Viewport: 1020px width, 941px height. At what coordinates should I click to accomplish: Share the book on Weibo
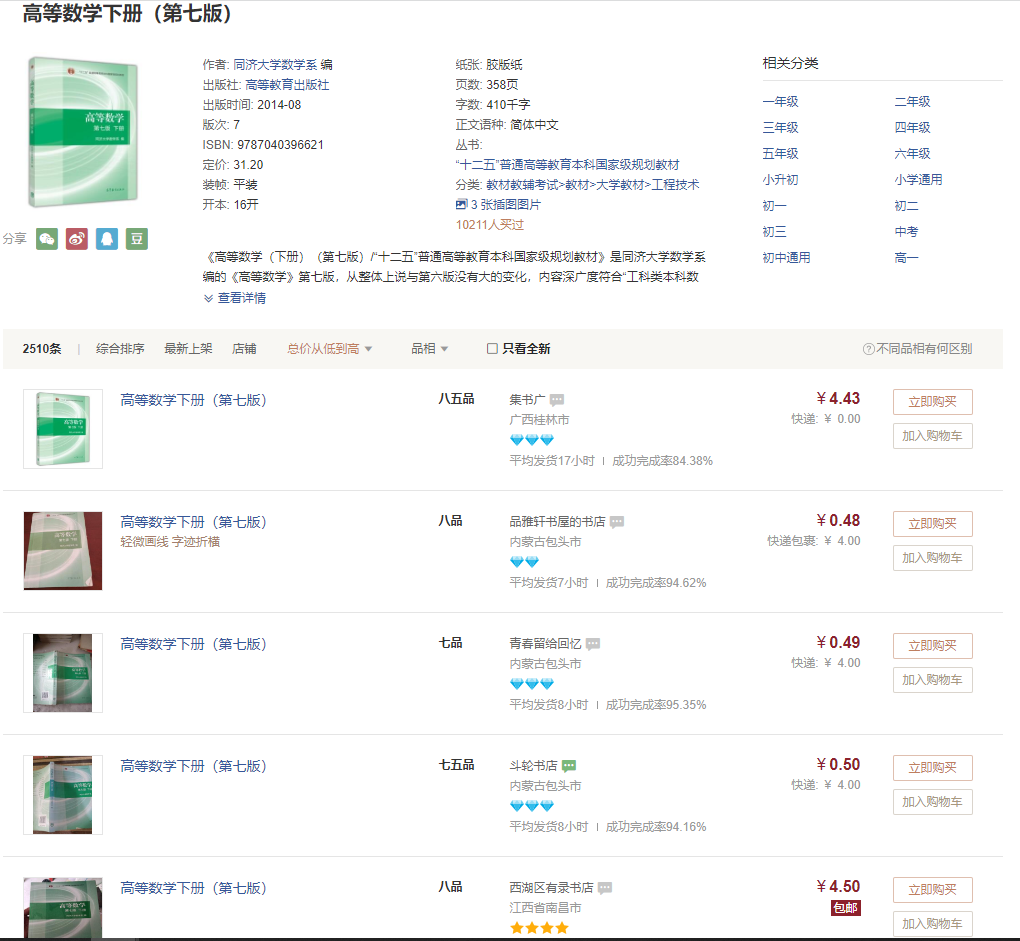coord(76,240)
